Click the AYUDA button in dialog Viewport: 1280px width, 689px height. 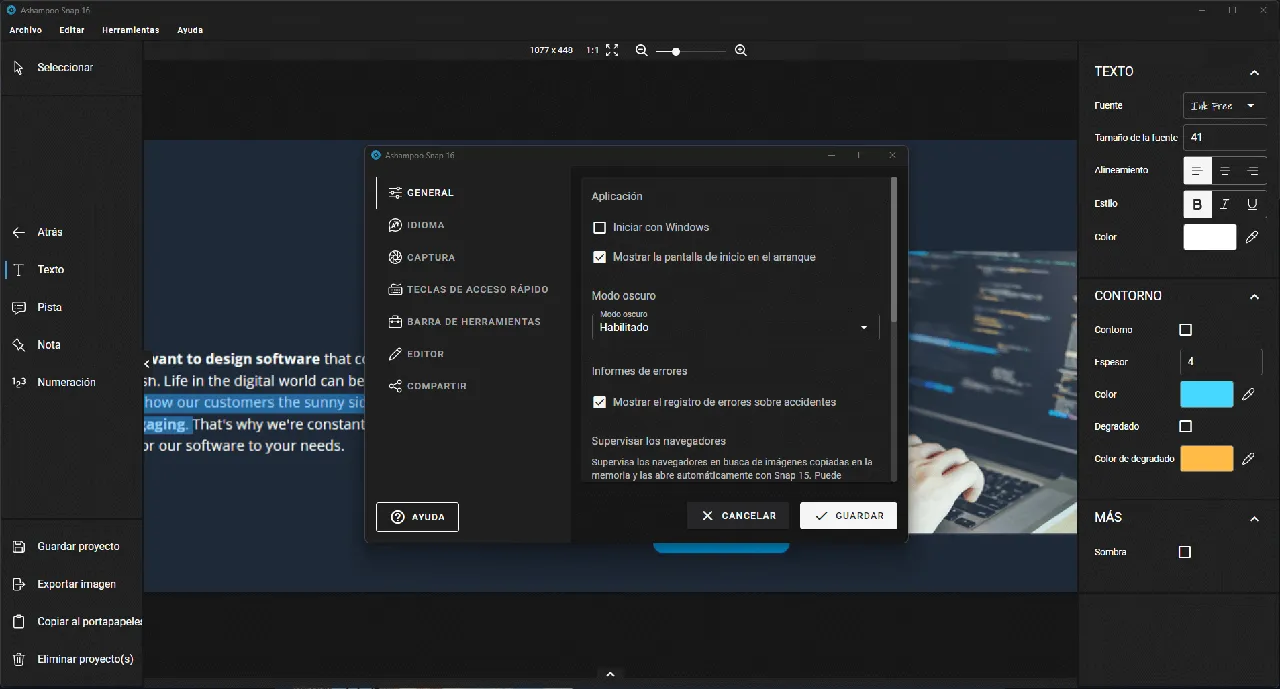tap(417, 517)
